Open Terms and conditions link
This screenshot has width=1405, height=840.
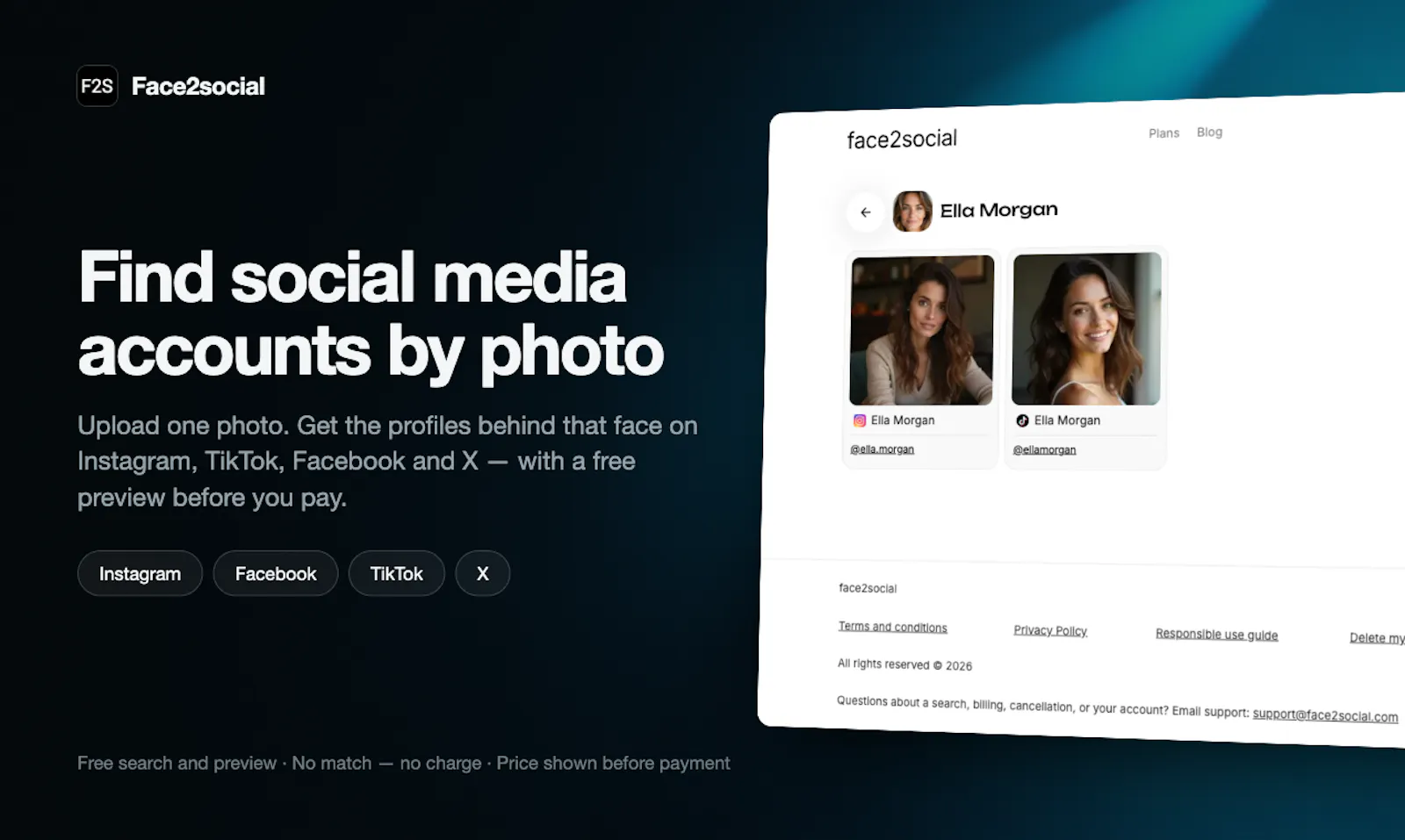pyautogui.click(x=892, y=627)
